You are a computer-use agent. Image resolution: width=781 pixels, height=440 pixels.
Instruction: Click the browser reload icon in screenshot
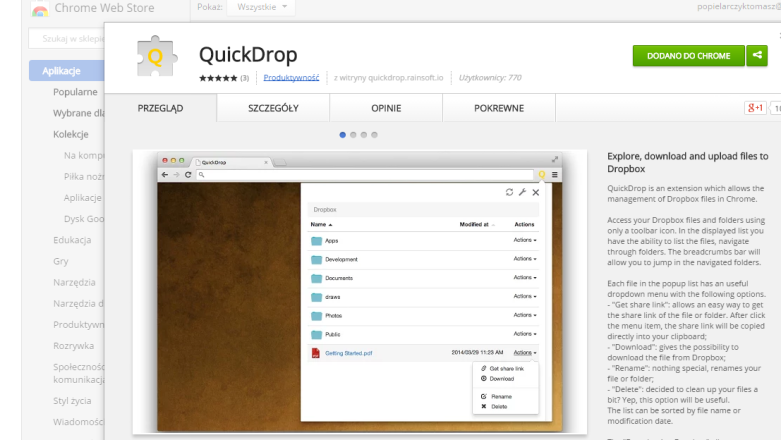click(188, 174)
